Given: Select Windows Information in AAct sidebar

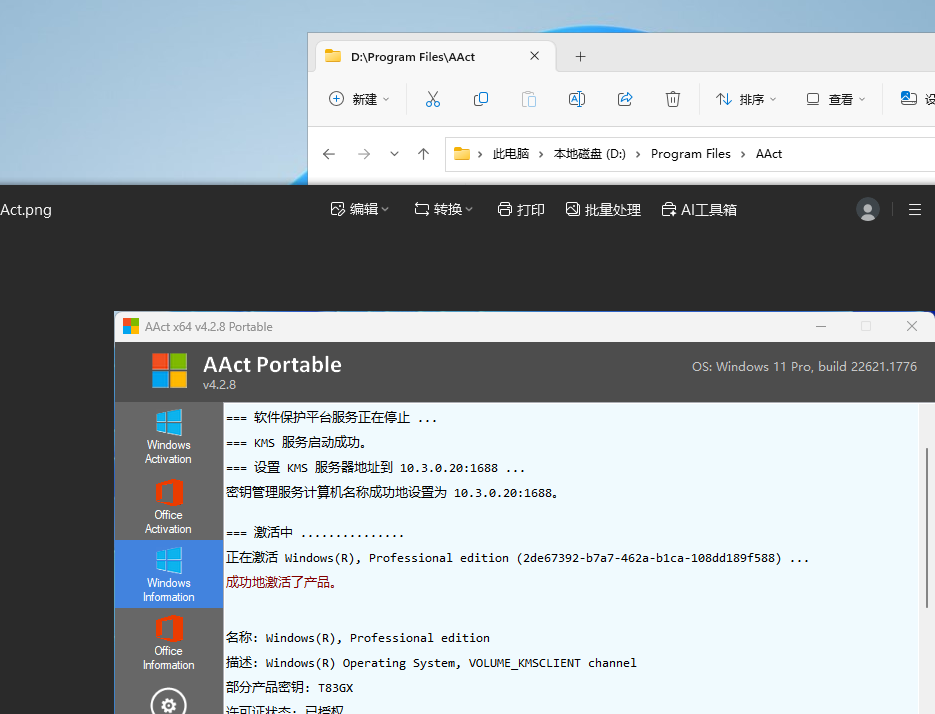Looking at the screenshot, I should (x=169, y=574).
